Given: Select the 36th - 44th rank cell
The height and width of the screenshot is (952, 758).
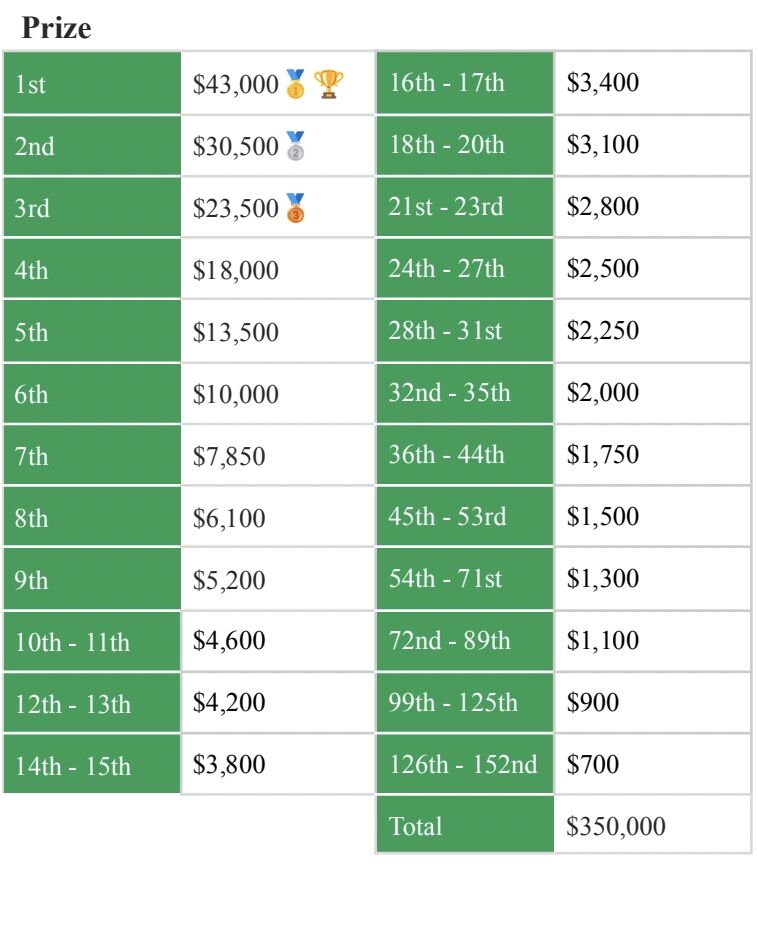Looking at the screenshot, I should (x=465, y=455).
